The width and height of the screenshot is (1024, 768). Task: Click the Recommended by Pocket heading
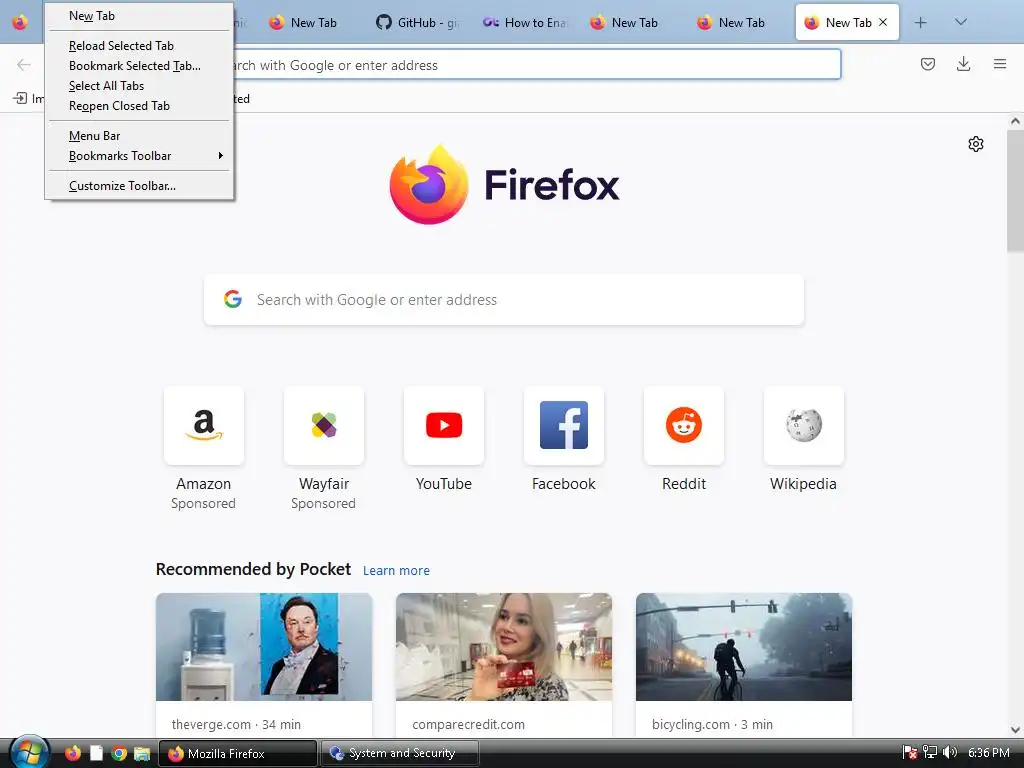pos(253,569)
